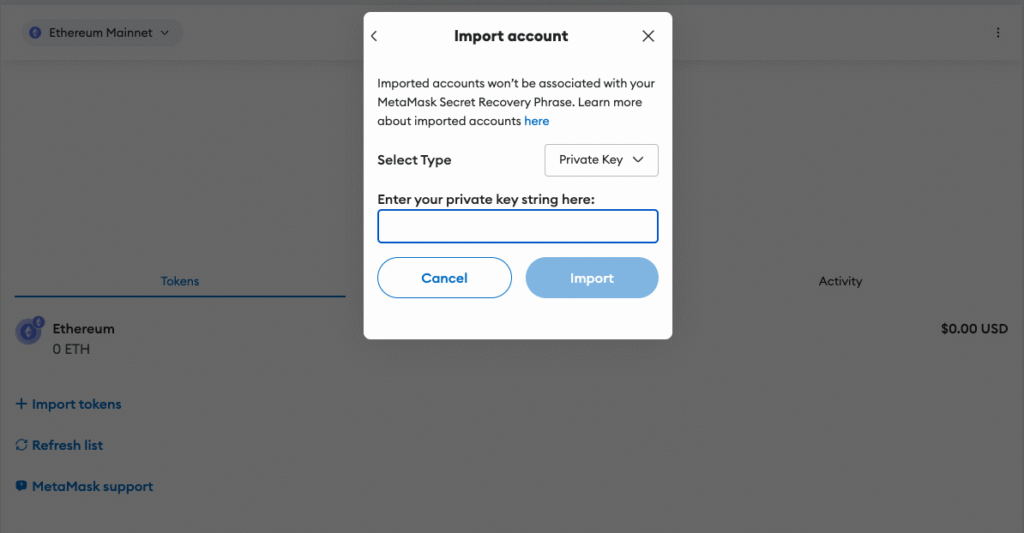1024x533 pixels.
Task: Go back using the left arrow in dialog
Action: pyautogui.click(x=374, y=36)
